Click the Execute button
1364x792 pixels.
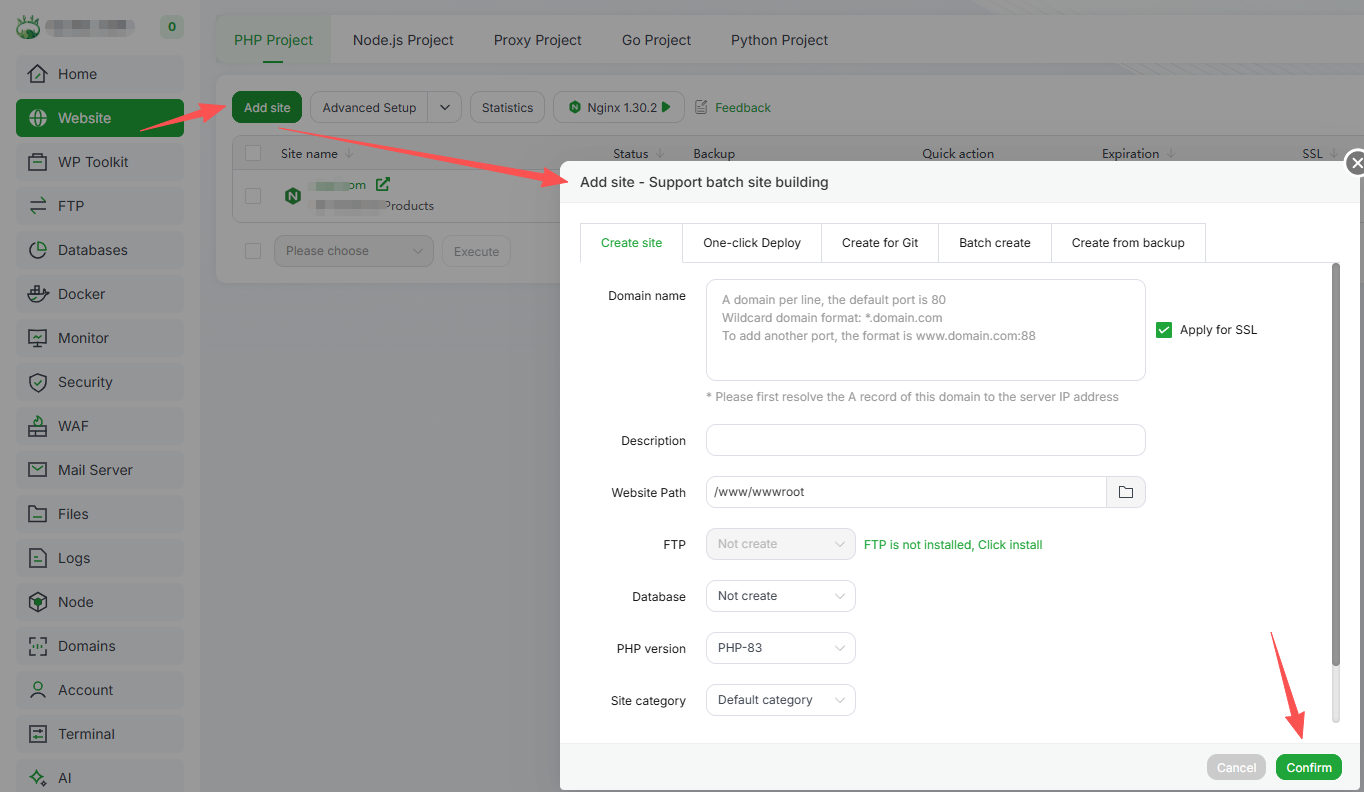[x=476, y=251]
